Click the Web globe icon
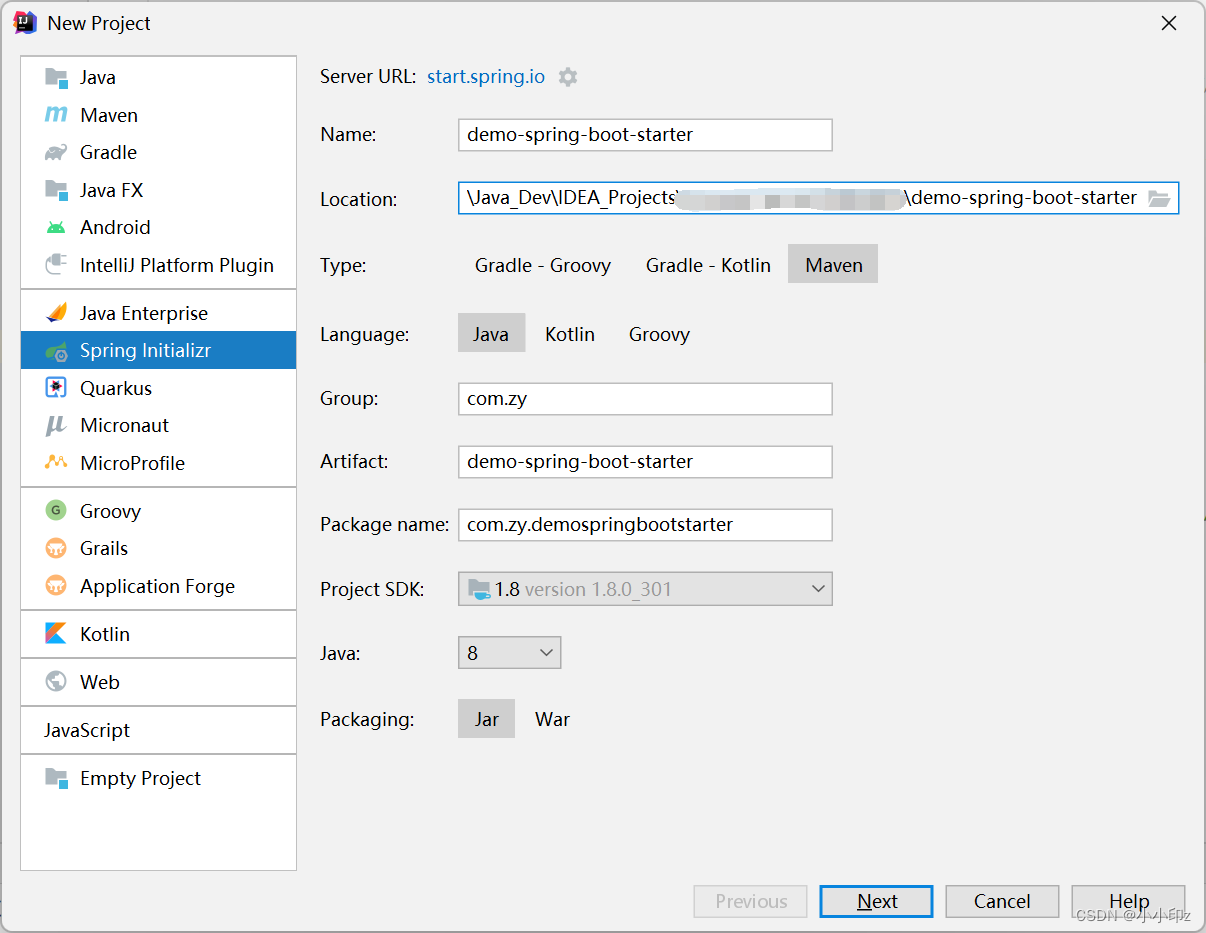Screen dimensions: 1206x933 56,682
